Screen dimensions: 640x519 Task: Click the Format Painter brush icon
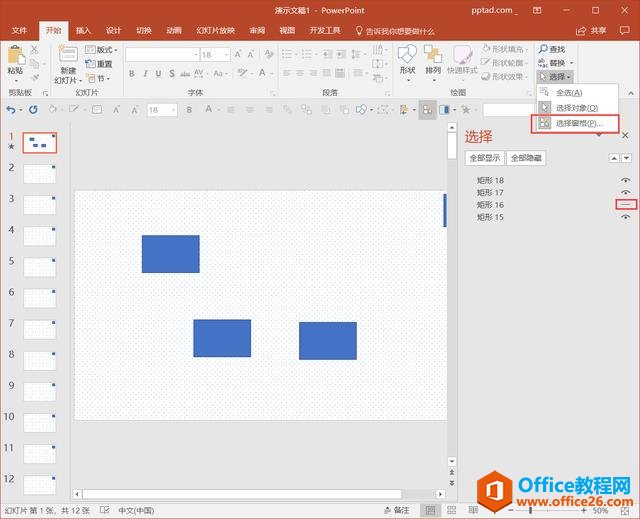tap(35, 78)
